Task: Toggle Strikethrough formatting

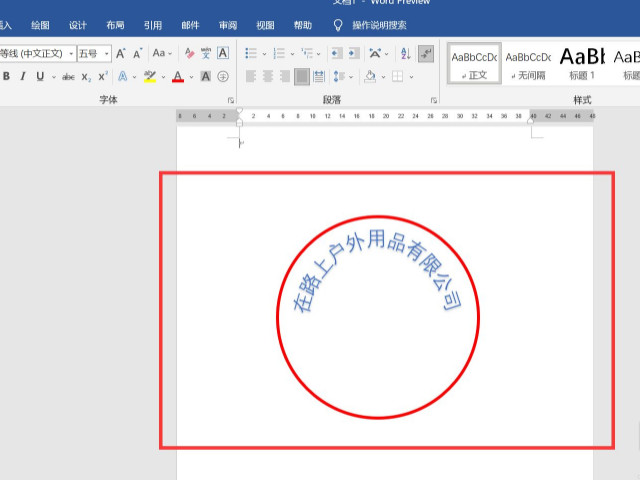Action: (x=68, y=77)
